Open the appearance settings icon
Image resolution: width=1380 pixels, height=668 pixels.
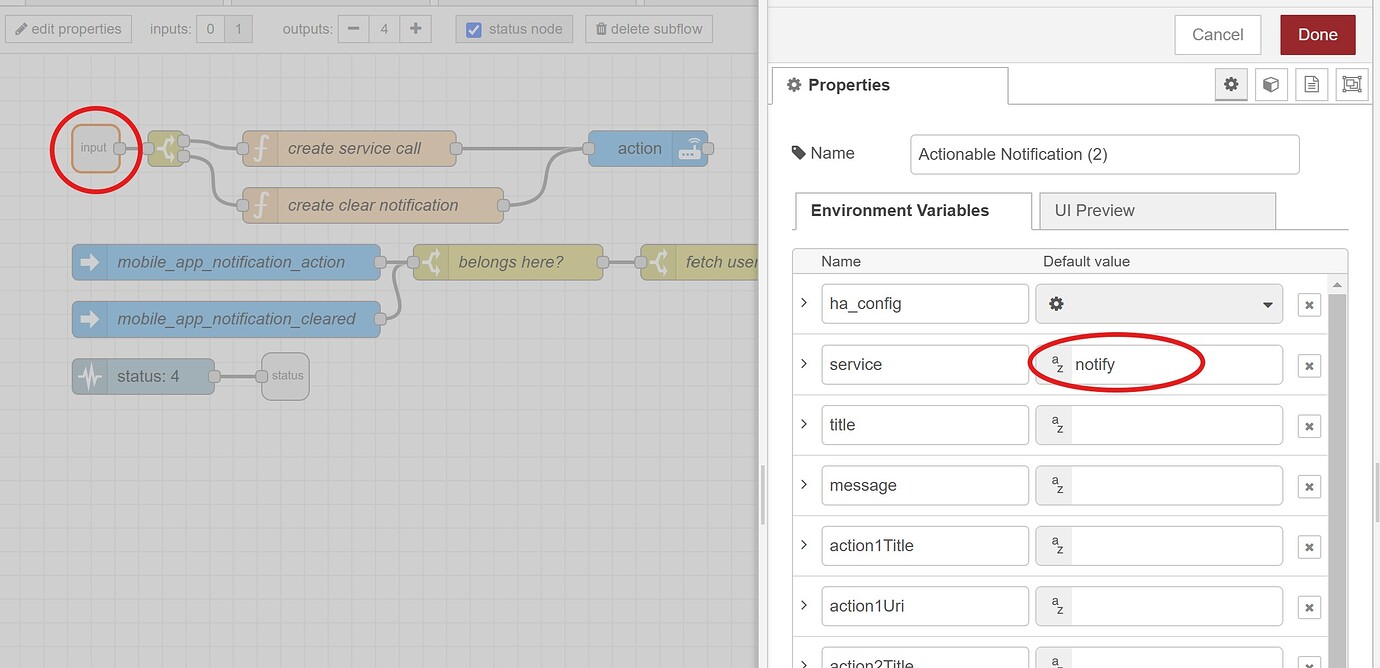tap(1351, 85)
